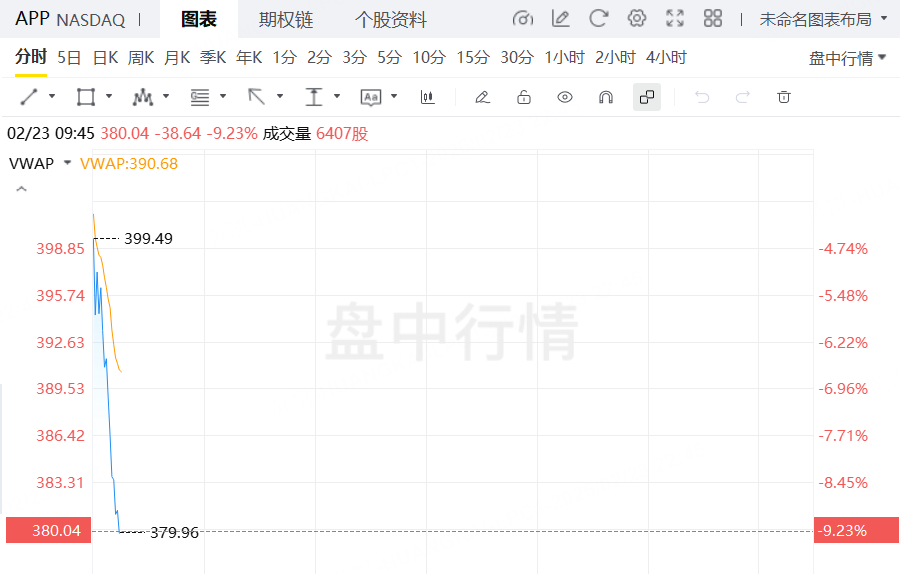The width and height of the screenshot is (900, 574).
Task: Click the 成交量 6407股 volume text
Action: click(315, 134)
